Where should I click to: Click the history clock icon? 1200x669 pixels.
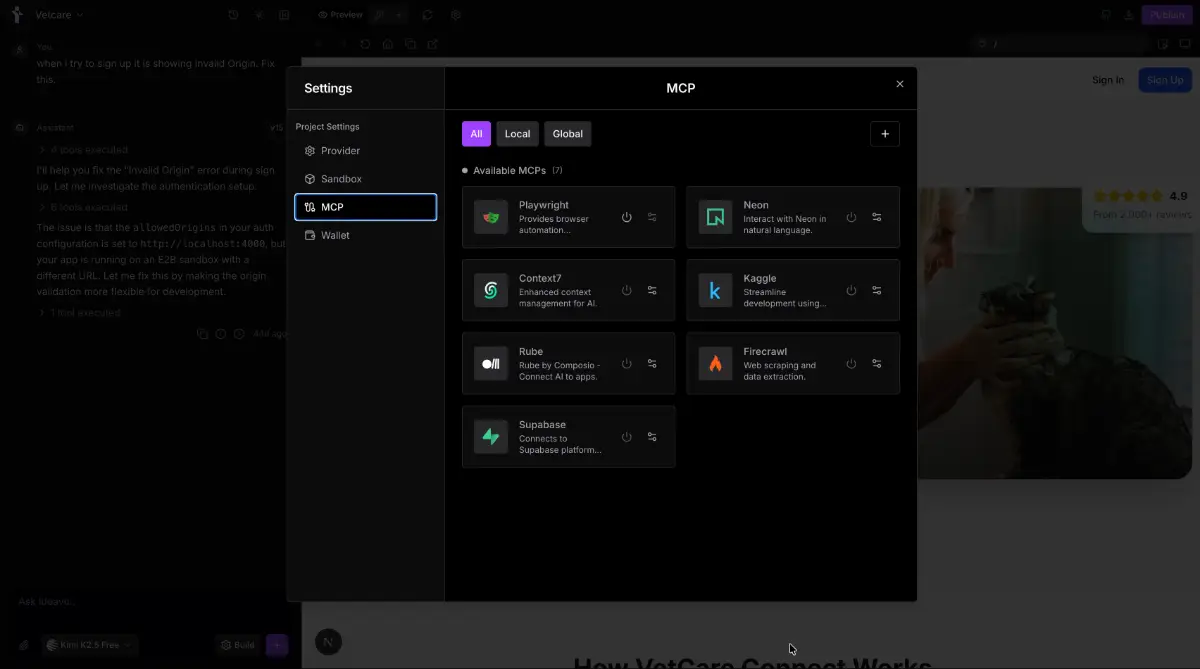coord(233,15)
